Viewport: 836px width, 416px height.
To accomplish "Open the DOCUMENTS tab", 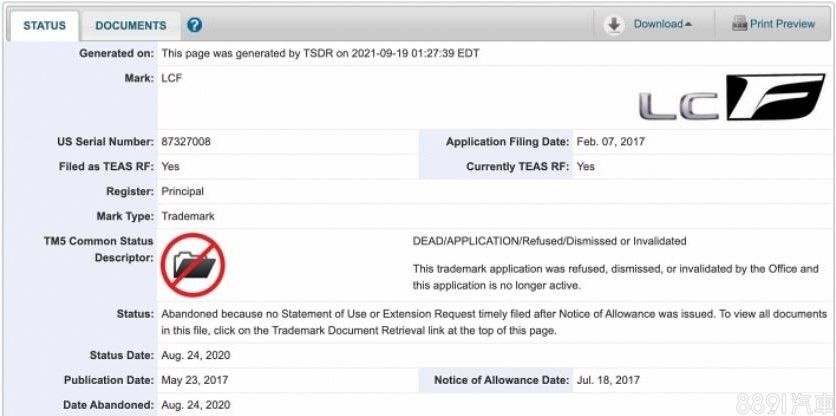I will point(130,25).
